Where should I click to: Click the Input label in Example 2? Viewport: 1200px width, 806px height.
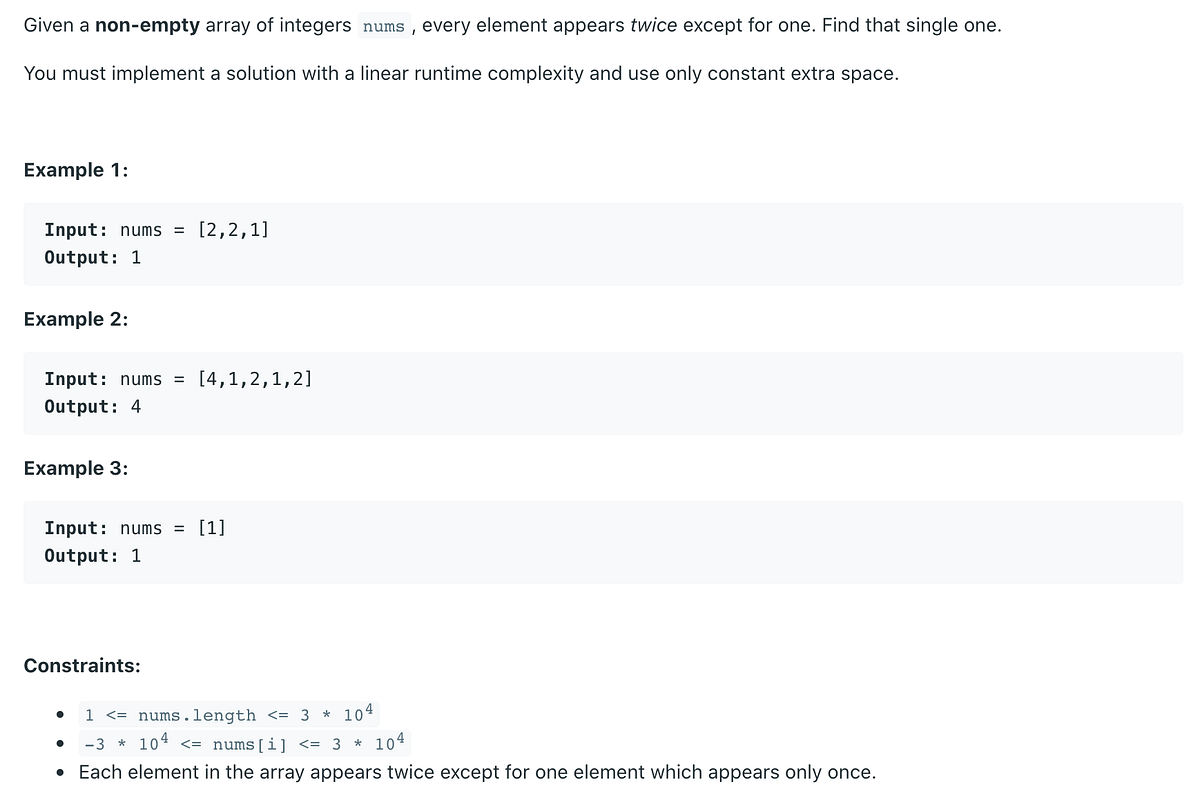coord(77,379)
